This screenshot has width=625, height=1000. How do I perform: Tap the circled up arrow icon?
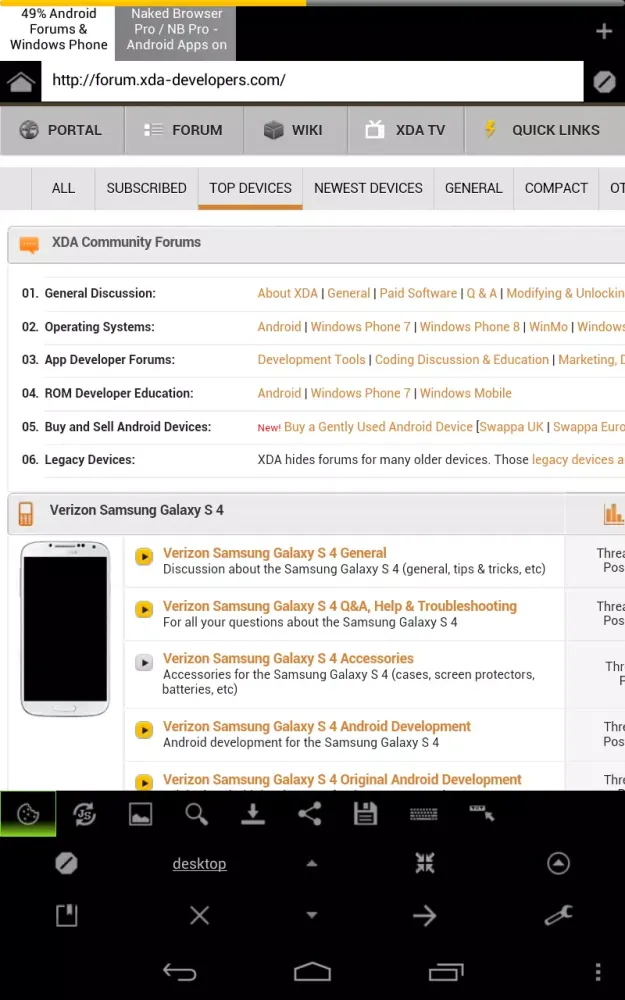click(x=558, y=864)
